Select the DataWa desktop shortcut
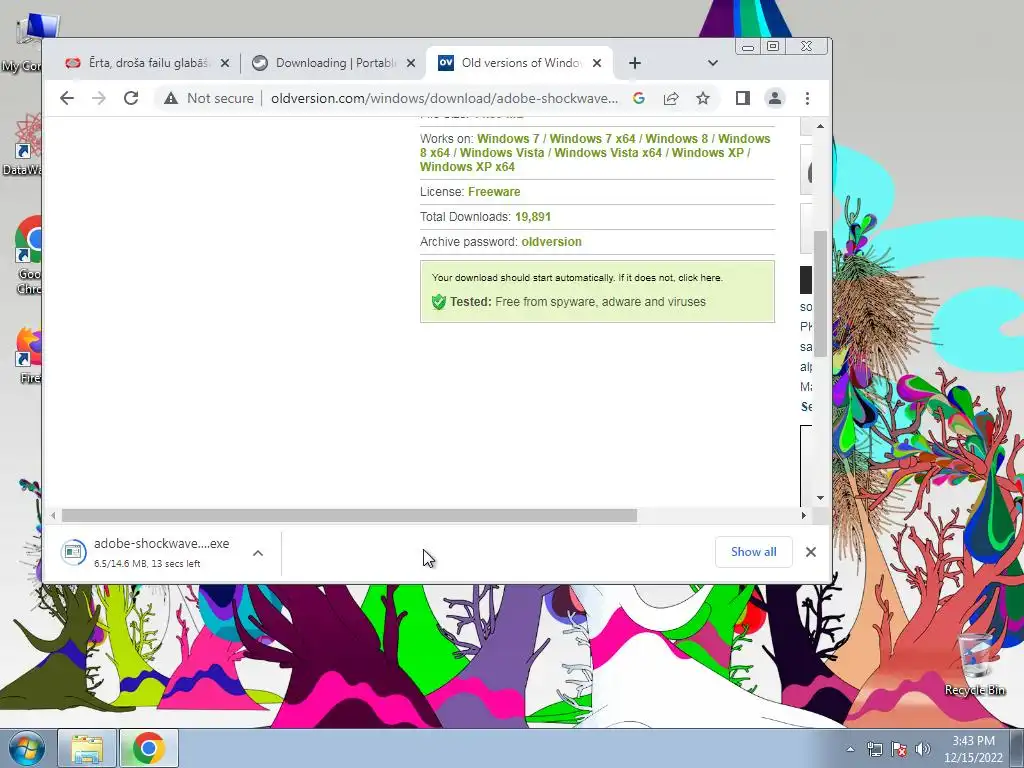1024x768 pixels. (24, 145)
